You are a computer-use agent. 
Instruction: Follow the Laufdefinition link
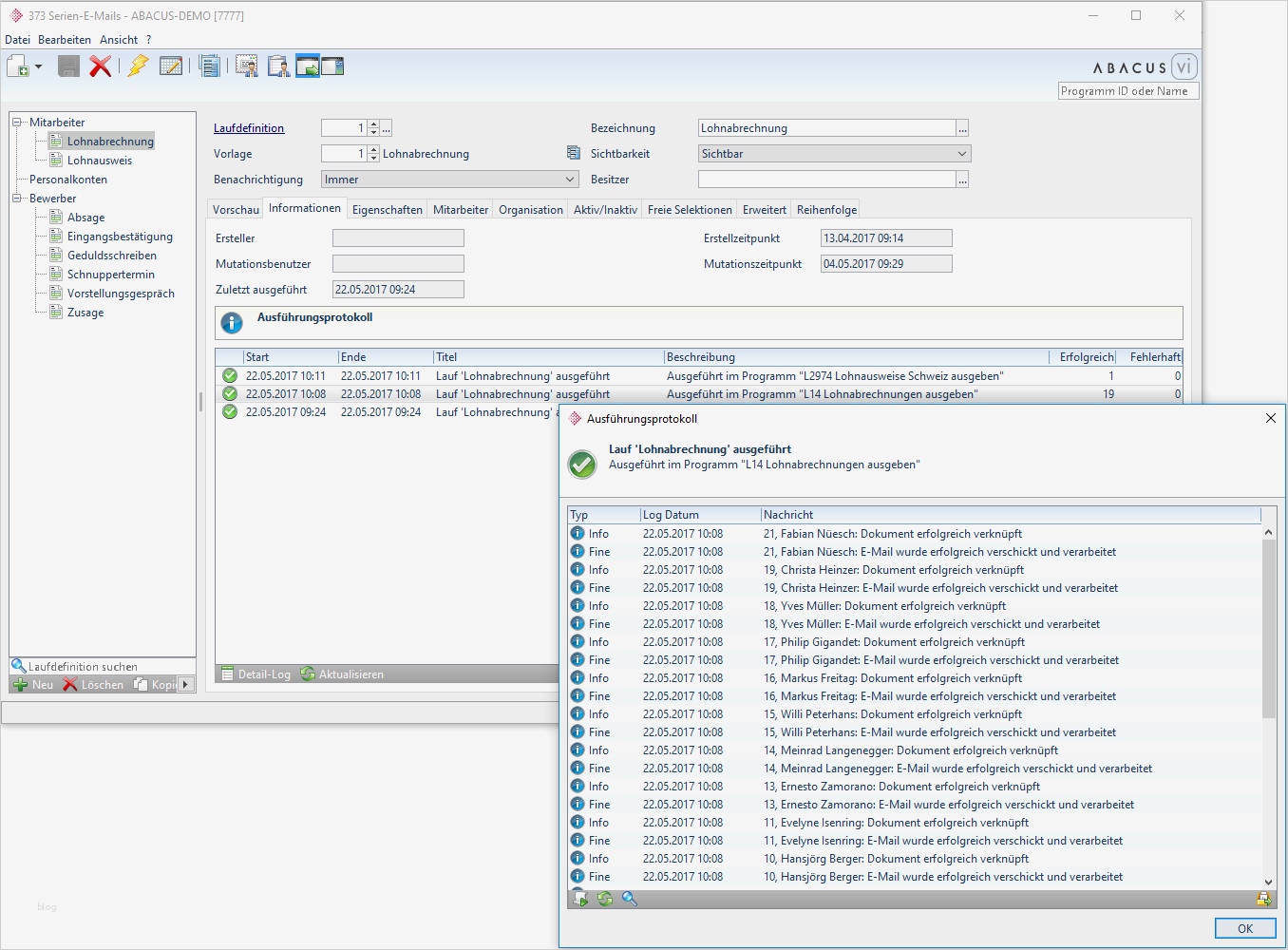point(249,128)
